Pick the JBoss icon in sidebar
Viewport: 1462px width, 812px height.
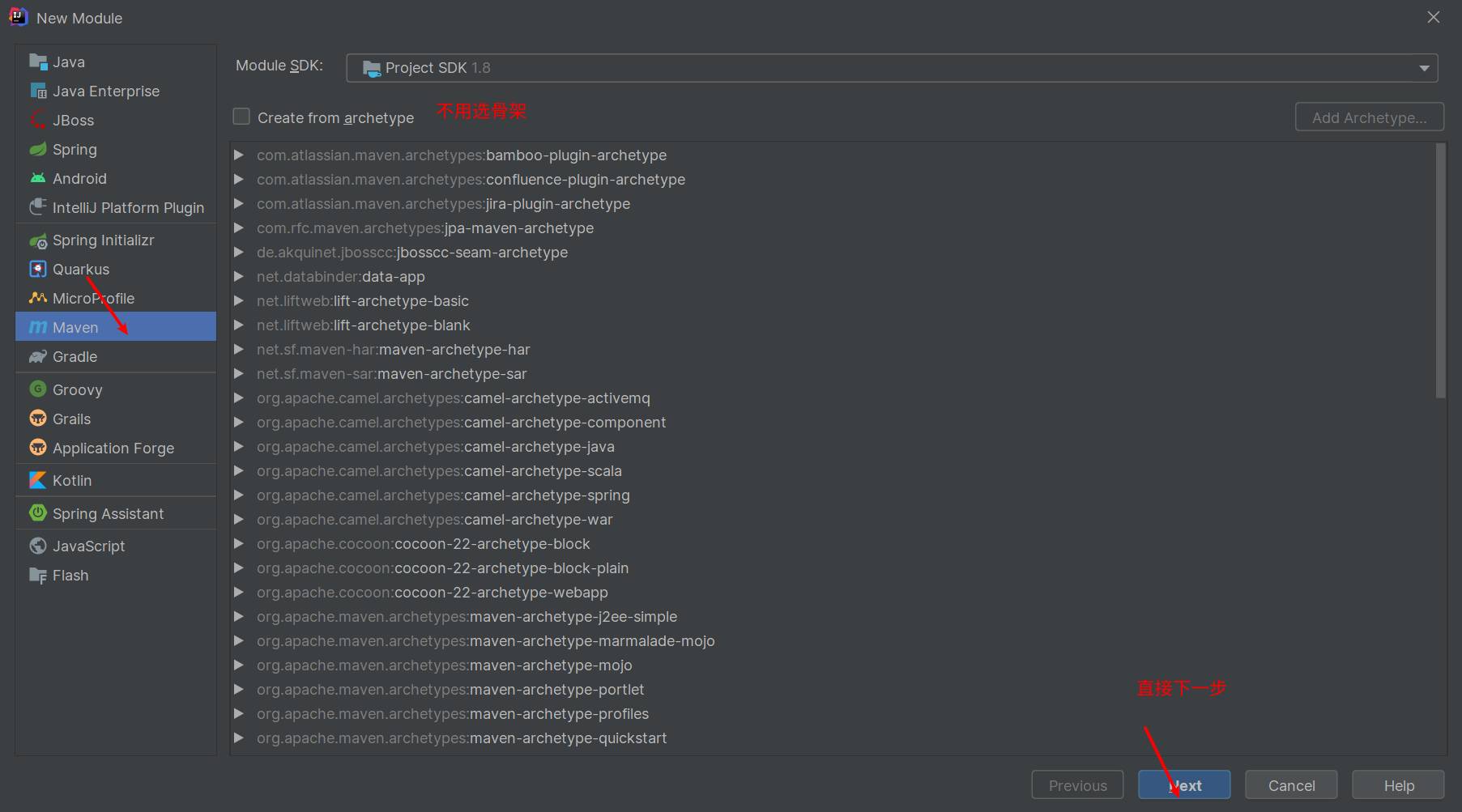38,120
